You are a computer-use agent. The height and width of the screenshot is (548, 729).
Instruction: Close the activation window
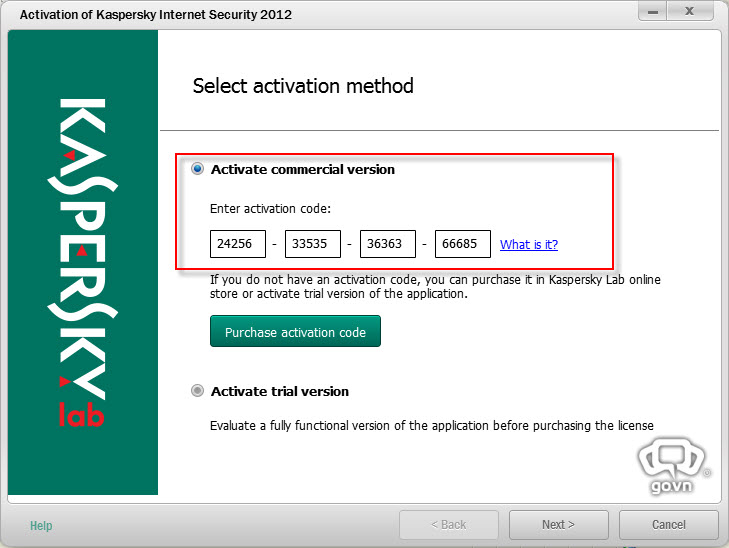690,11
